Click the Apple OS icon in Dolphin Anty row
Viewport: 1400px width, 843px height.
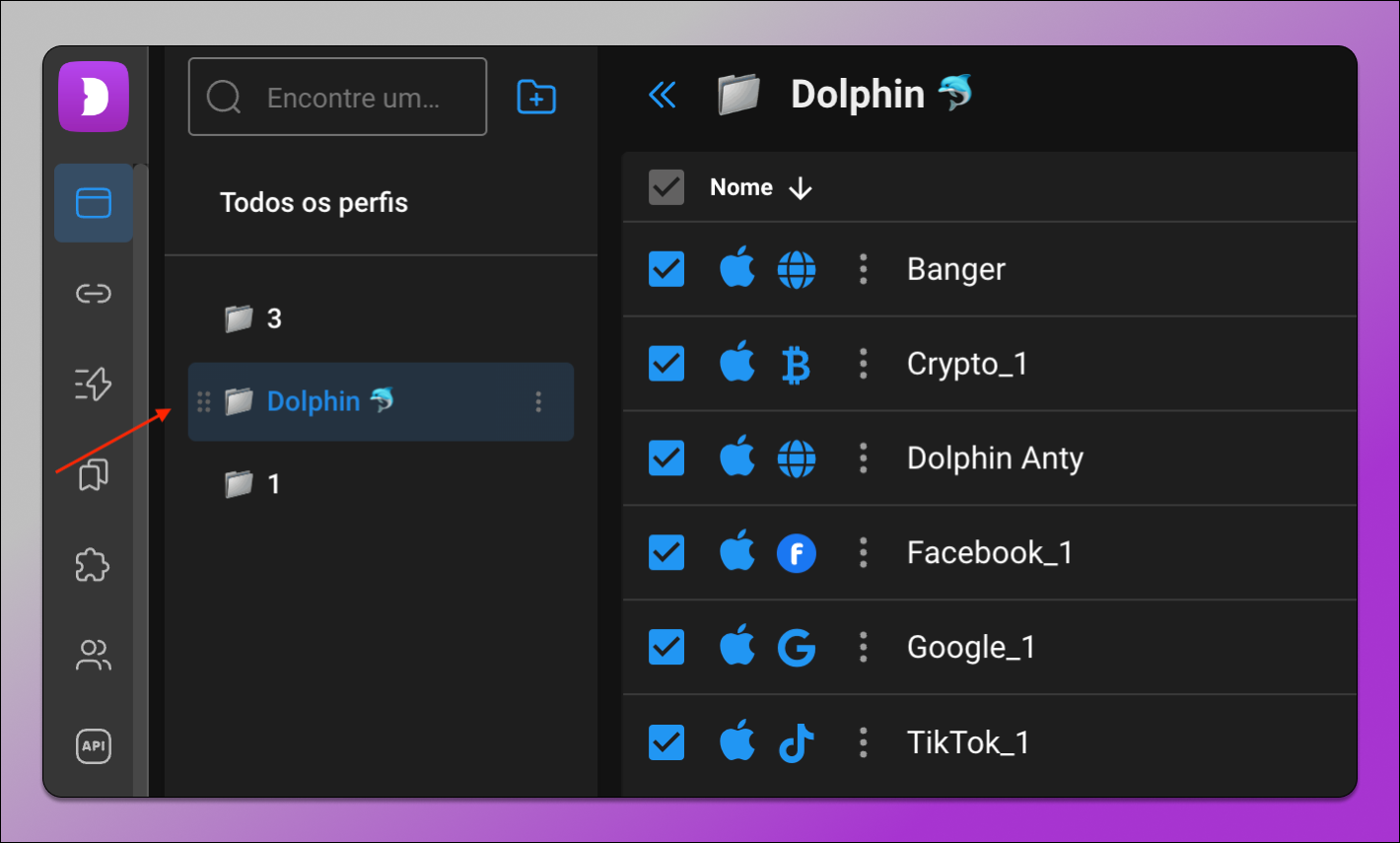737,457
